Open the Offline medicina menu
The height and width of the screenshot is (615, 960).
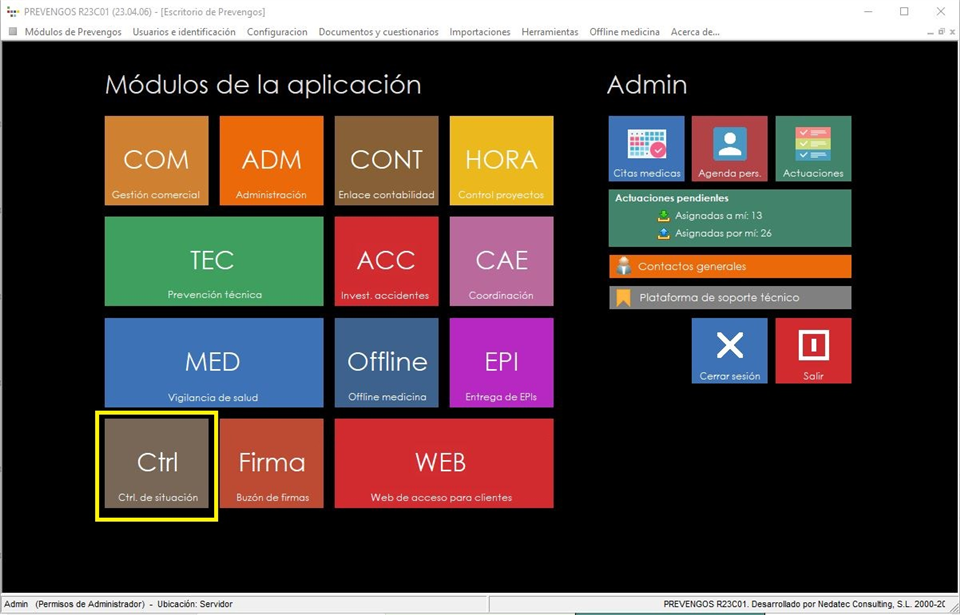tap(624, 32)
